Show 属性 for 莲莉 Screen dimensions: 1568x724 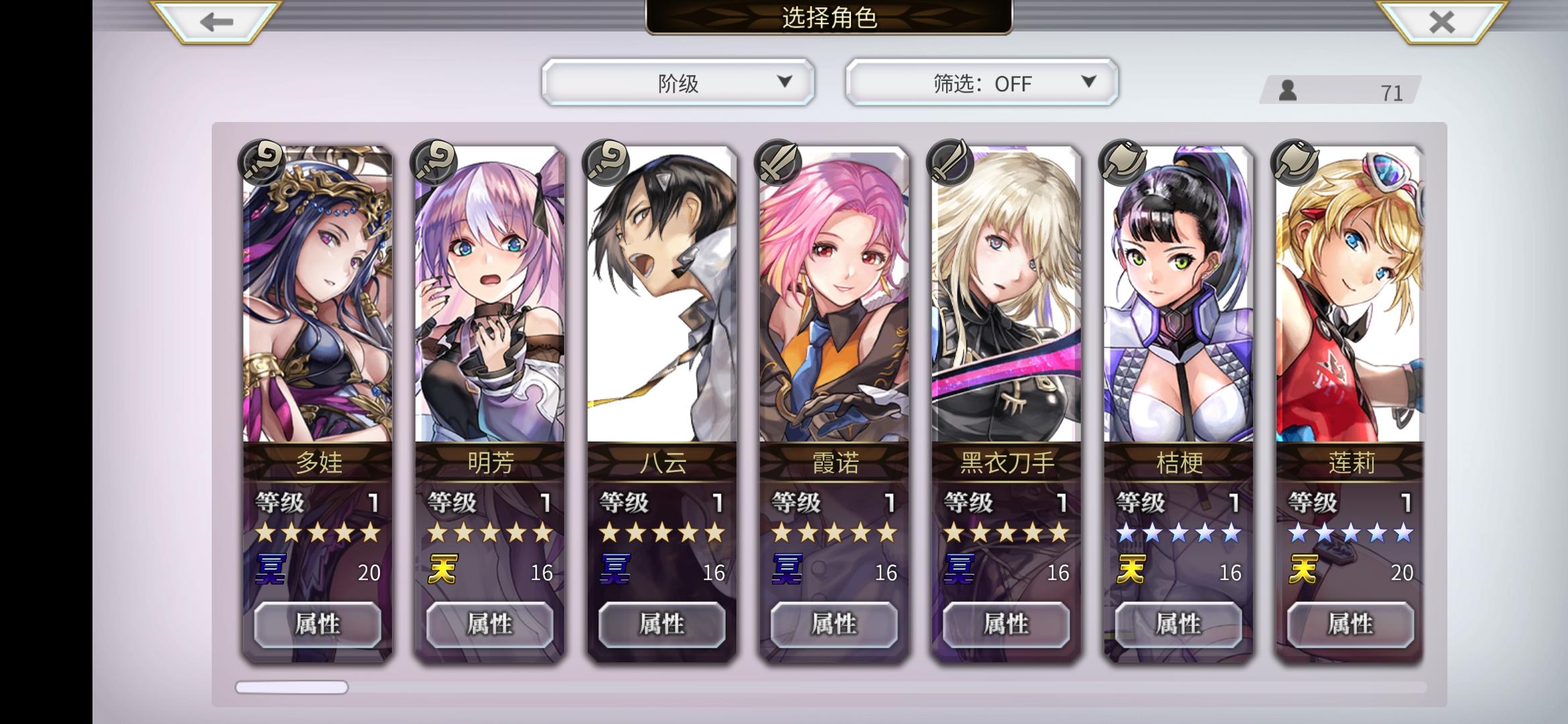point(1351,625)
